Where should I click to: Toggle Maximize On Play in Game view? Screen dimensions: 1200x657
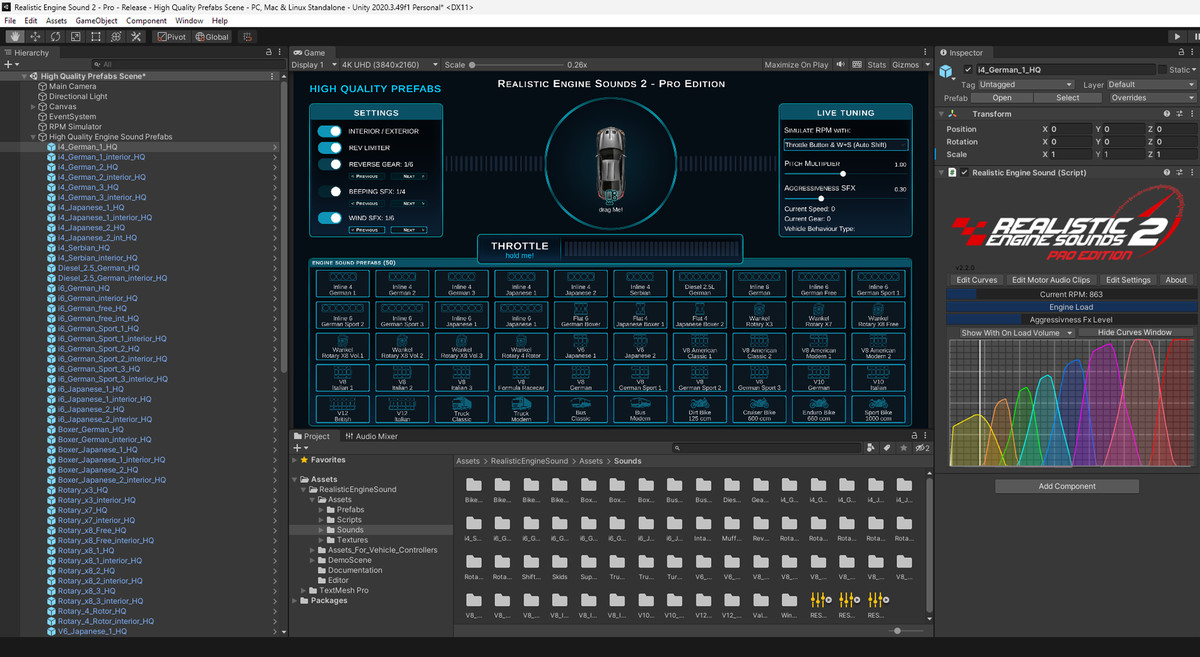click(x=796, y=64)
